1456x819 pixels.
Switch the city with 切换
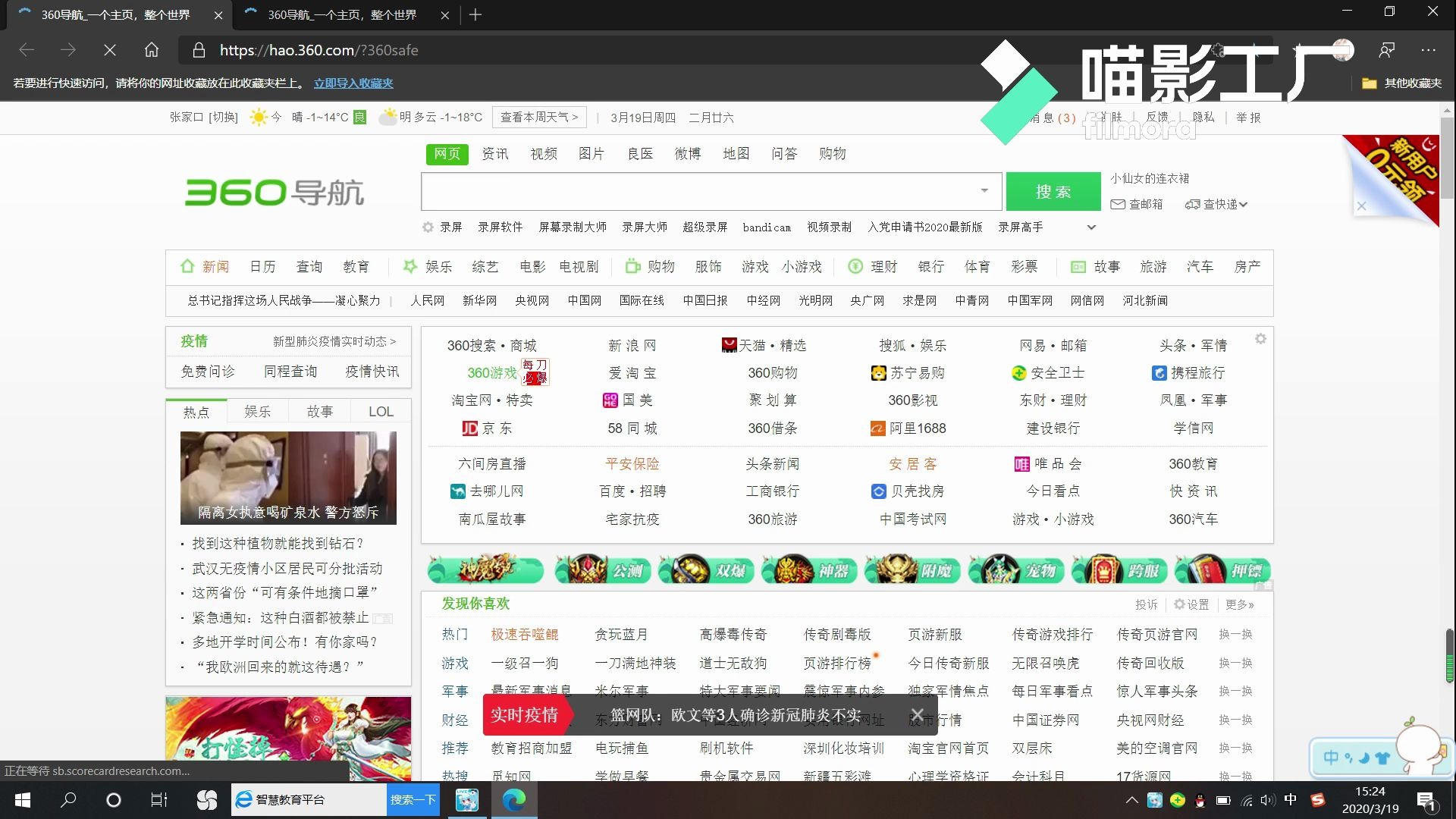coord(224,117)
